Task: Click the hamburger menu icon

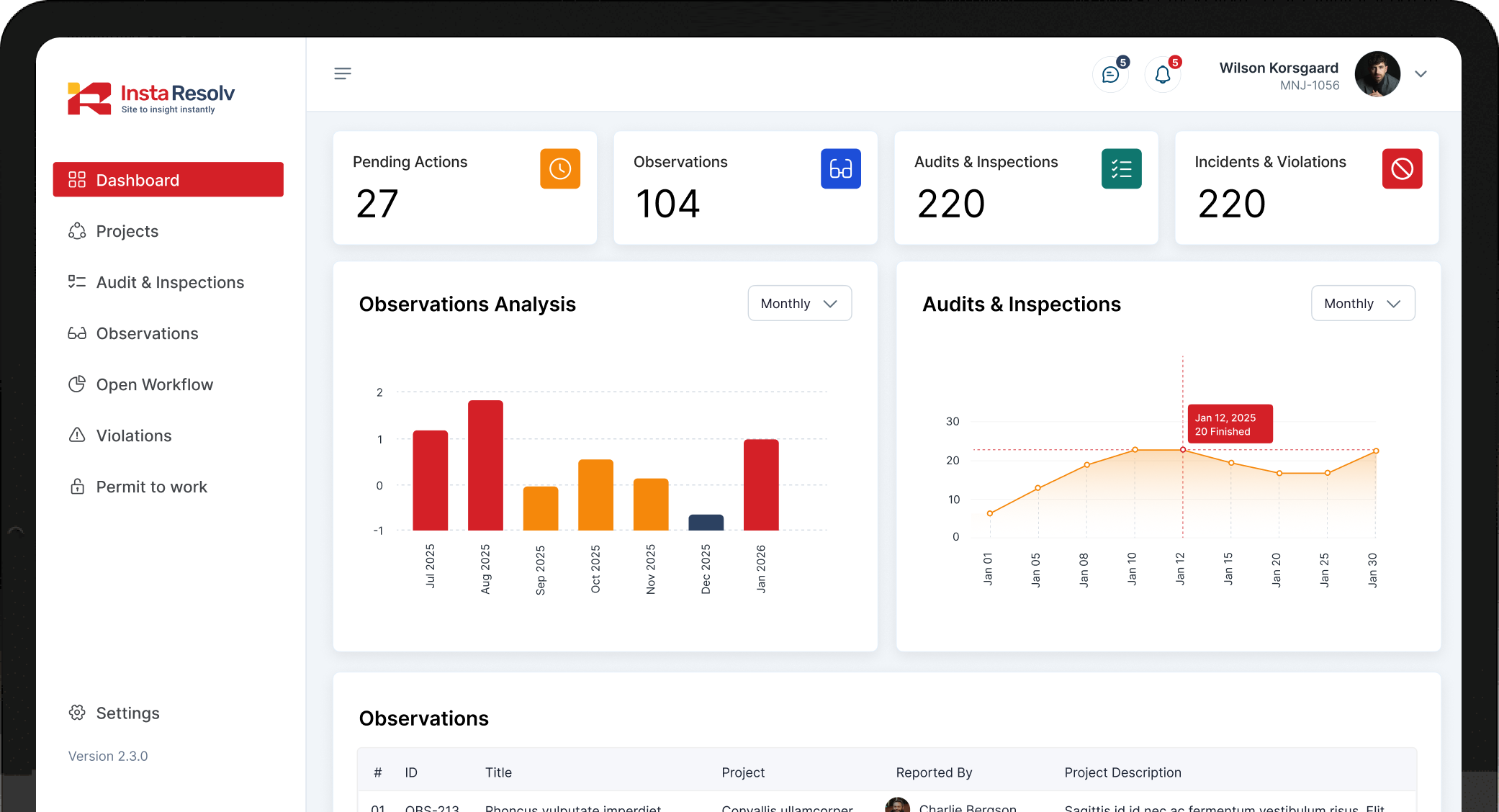Action: [x=343, y=73]
